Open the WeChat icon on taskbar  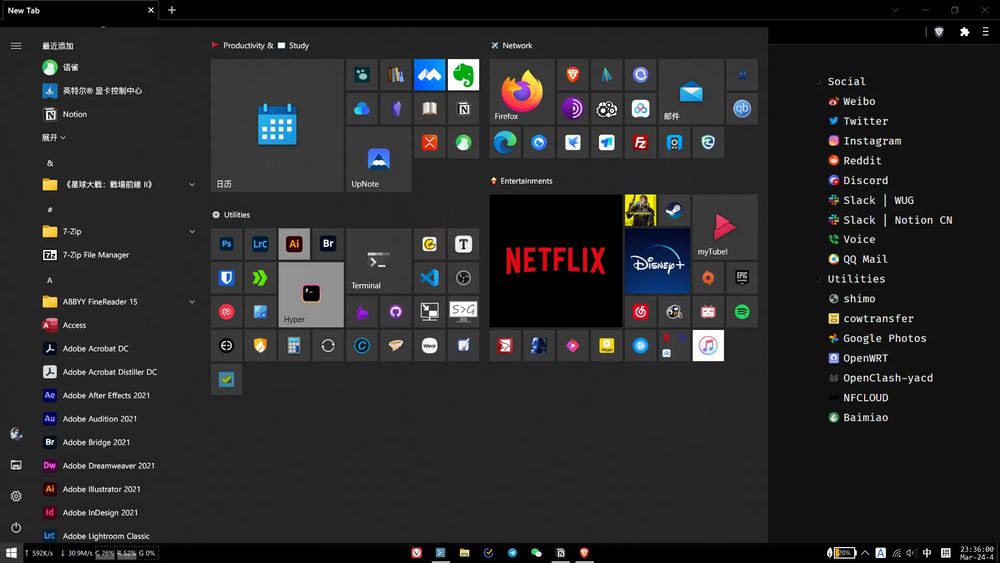pyautogui.click(x=536, y=553)
